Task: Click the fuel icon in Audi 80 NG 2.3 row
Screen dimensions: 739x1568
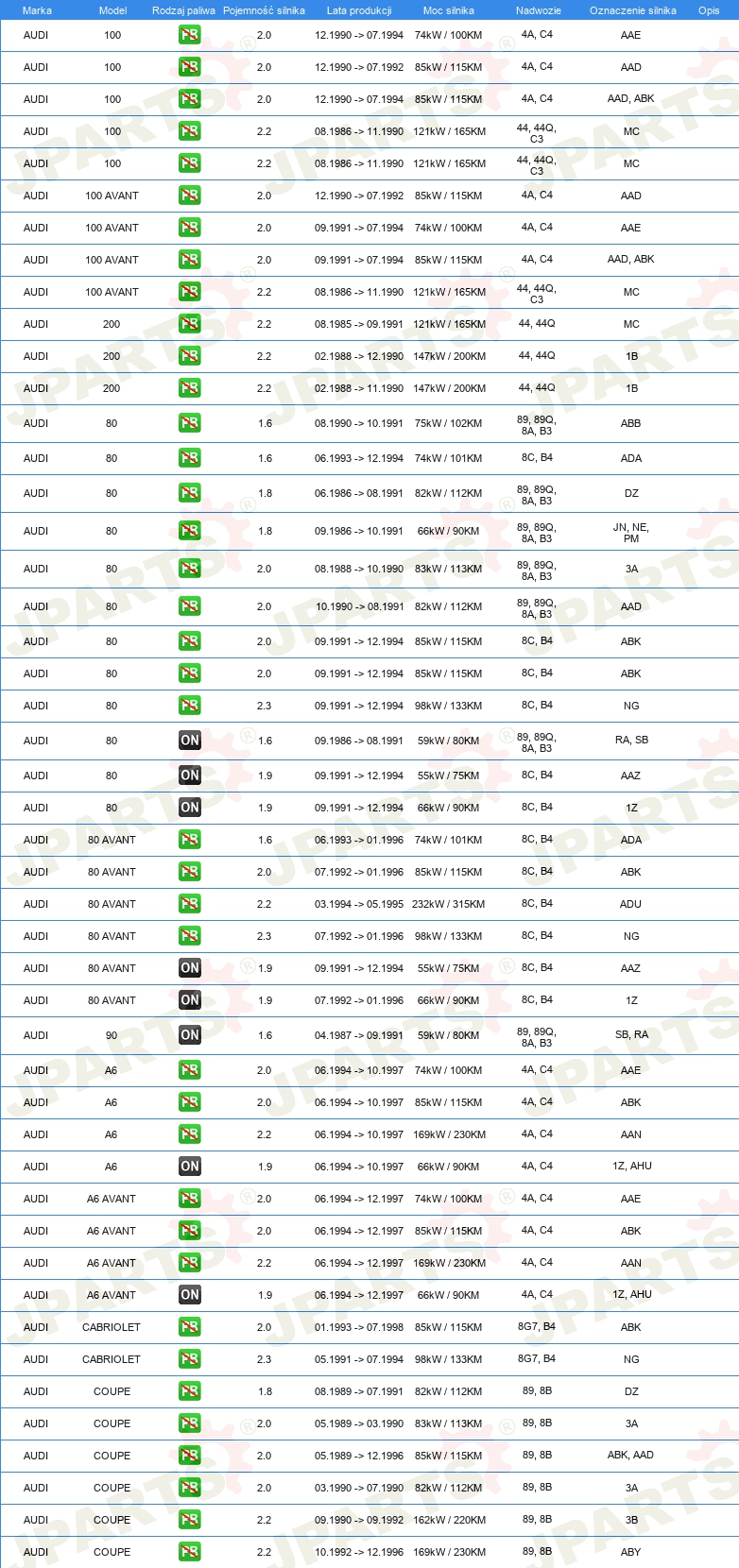Action: point(190,706)
